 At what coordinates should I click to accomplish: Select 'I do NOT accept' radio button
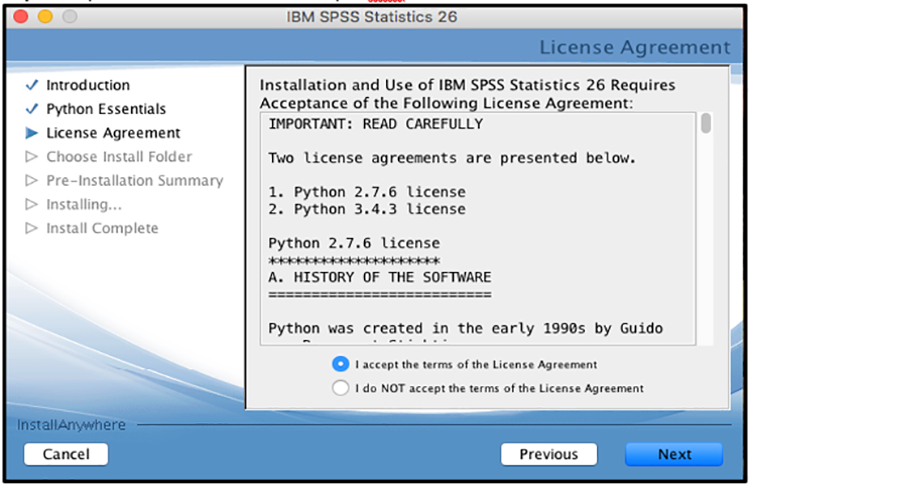(x=340, y=388)
